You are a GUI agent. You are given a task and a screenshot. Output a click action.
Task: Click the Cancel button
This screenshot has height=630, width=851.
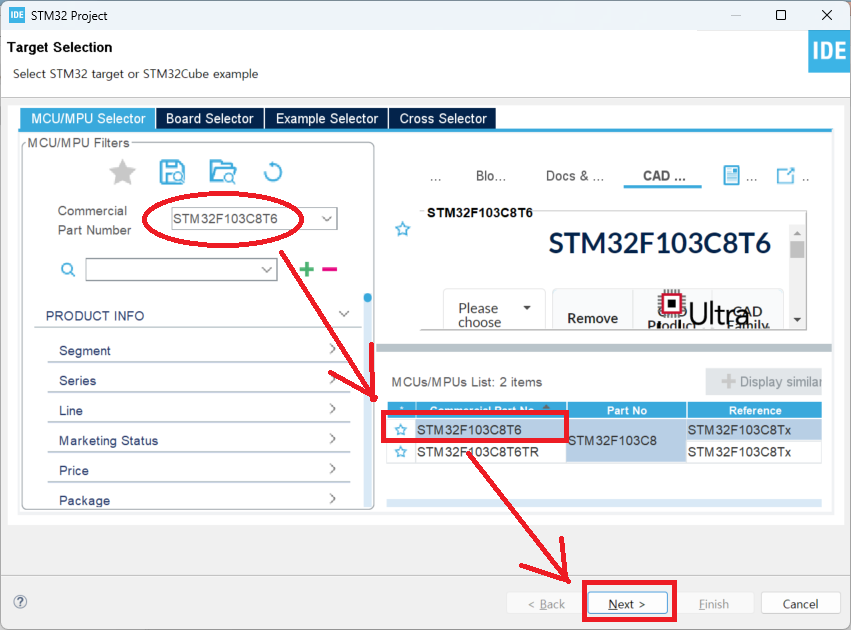tap(801, 603)
